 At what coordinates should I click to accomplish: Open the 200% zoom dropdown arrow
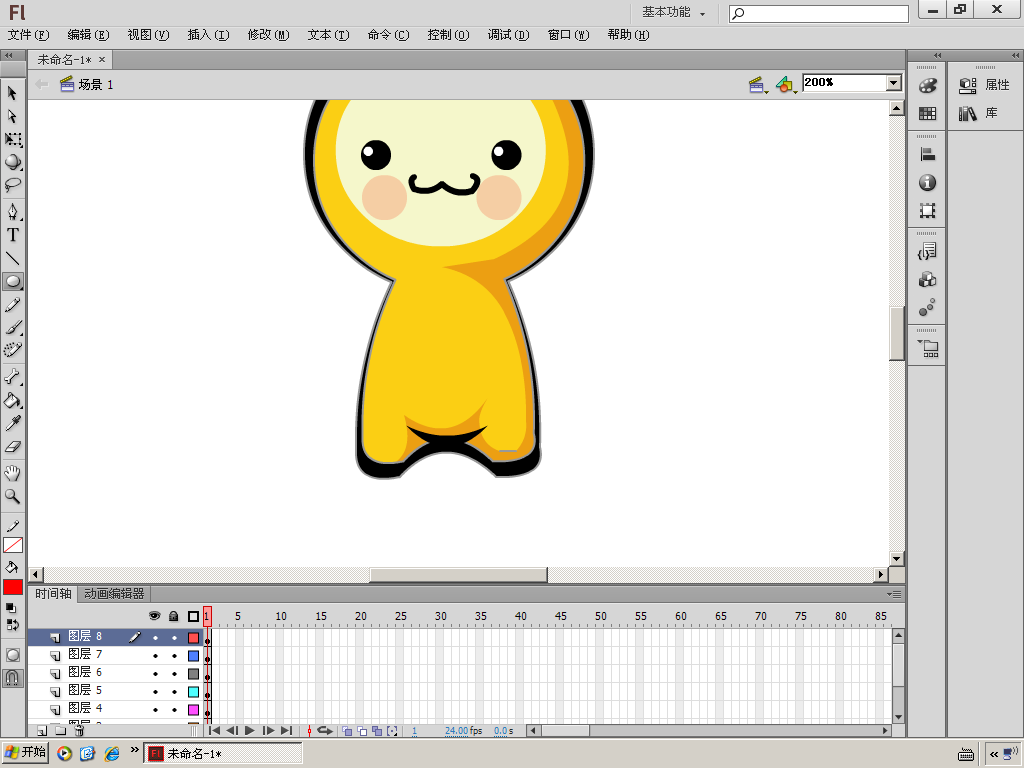(x=893, y=83)
